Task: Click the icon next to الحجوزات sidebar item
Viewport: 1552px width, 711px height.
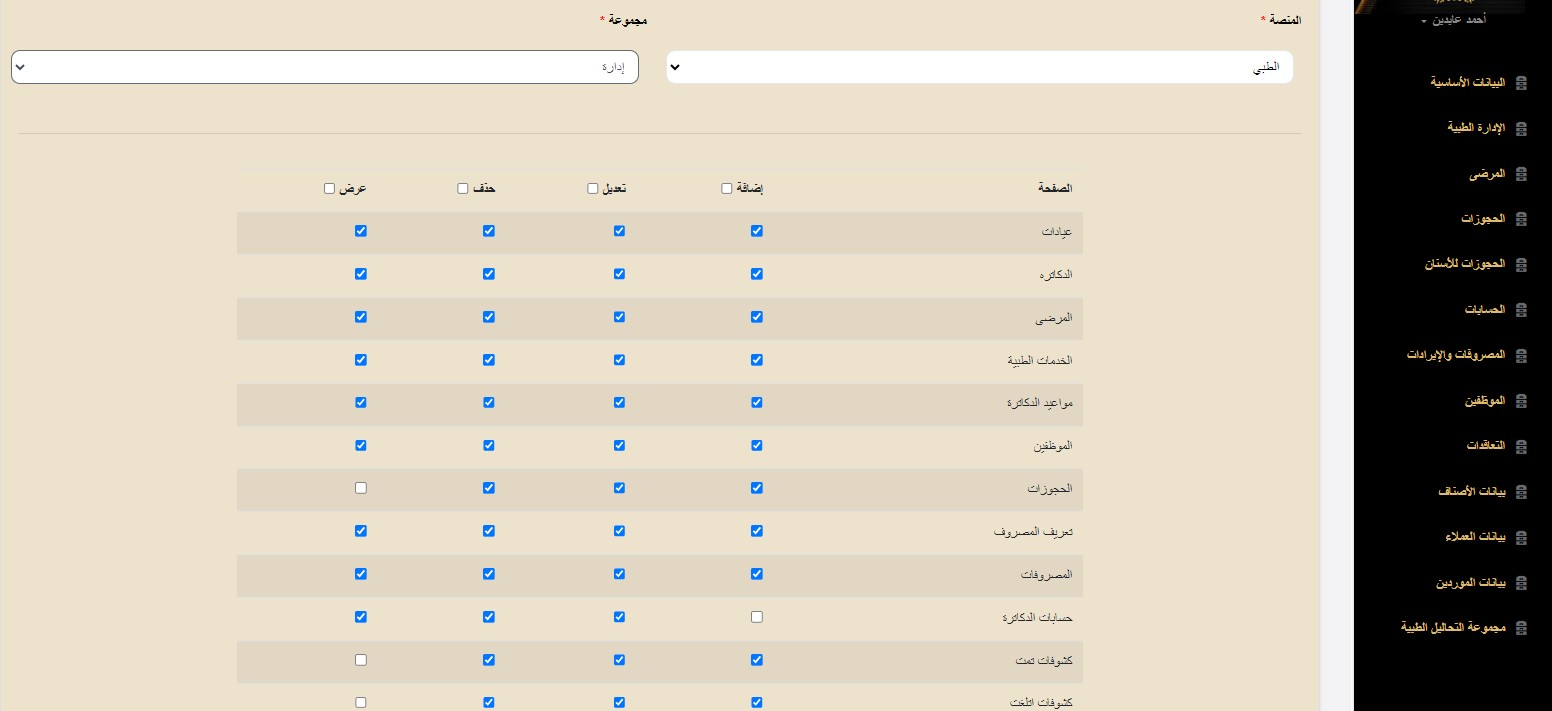Action: pyautogui.click(x=1521, y=219)
